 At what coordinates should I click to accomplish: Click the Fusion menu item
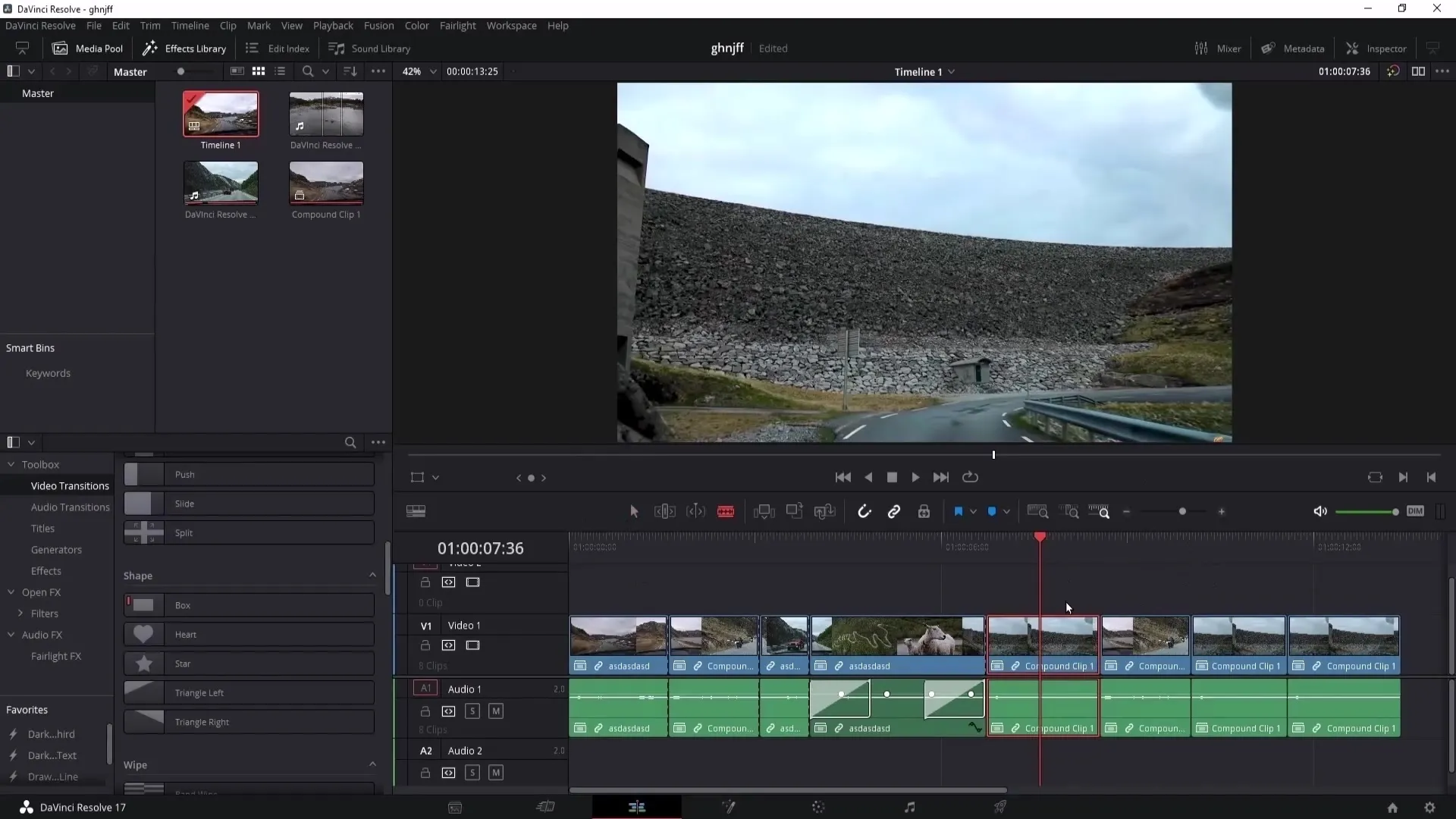(378, 25)
